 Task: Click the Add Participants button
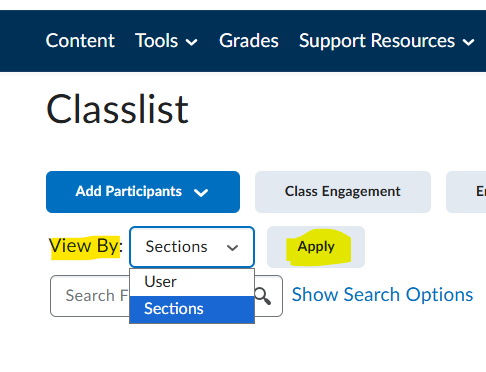143,192
